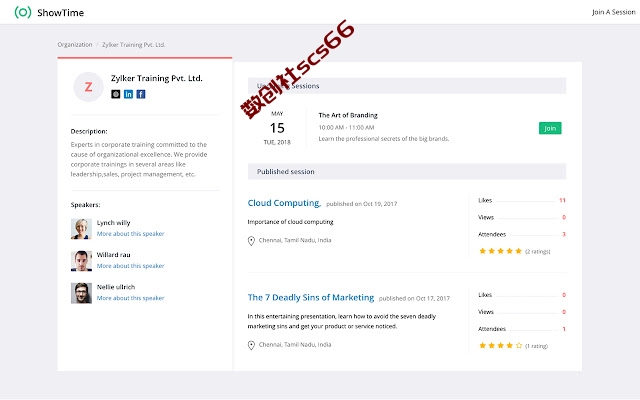Click published on Oct 17, 2017 text
Image resolution: width=640 pixels, height=400 pixels.
click(414, 298)
